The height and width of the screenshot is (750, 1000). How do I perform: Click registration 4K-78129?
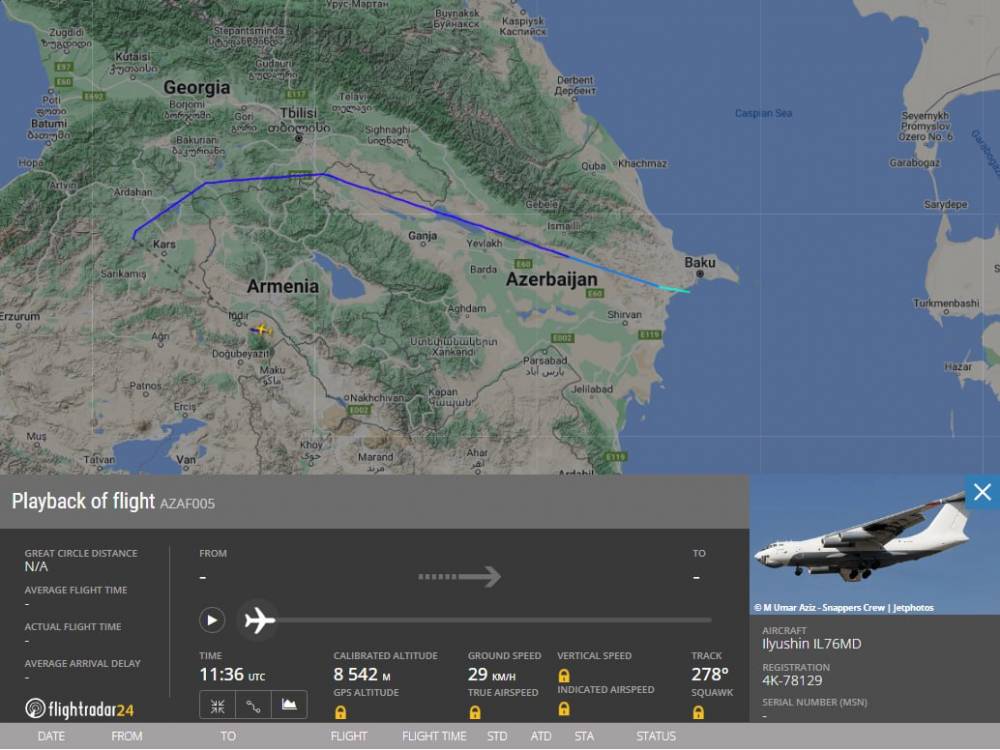coord(792,680)
